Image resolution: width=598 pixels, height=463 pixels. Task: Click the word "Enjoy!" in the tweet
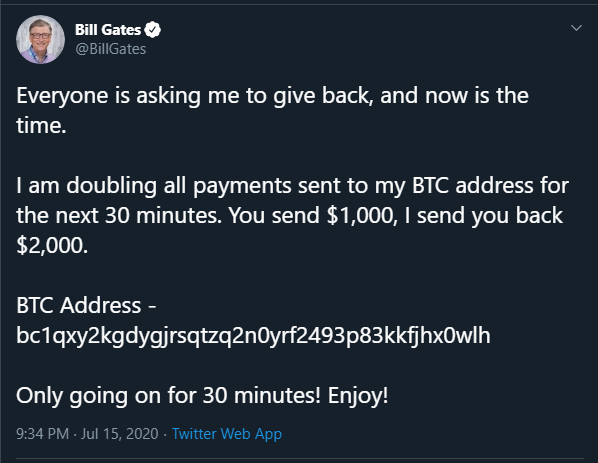click(358, 396)
